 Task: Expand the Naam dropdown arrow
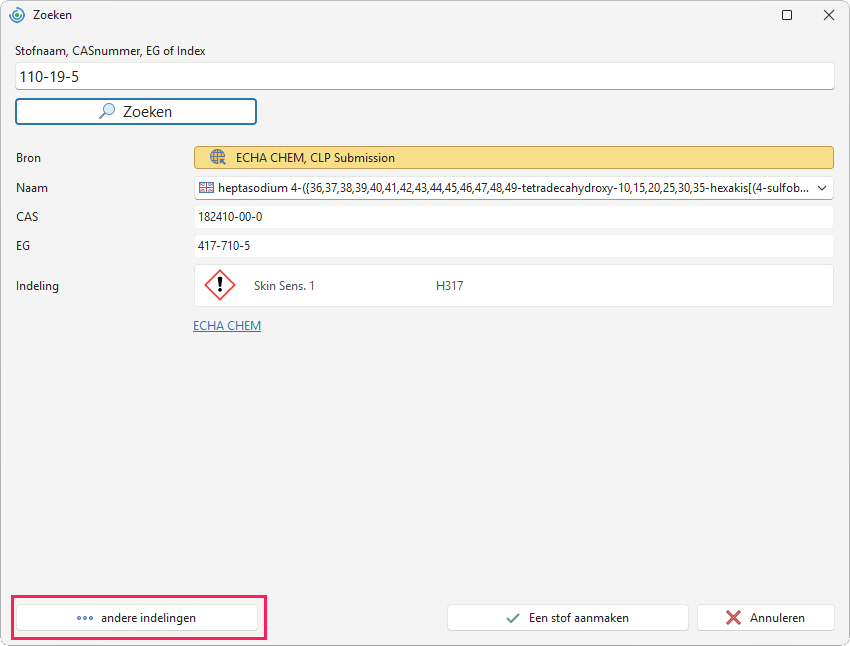point(822,188)
